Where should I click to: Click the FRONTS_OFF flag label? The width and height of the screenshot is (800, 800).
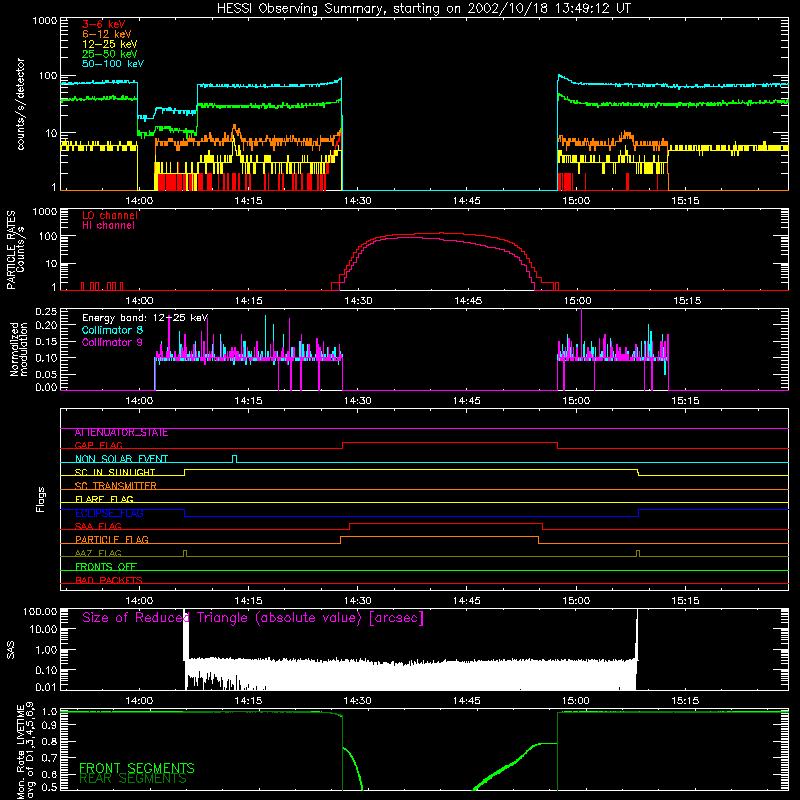[x=106, y=567]
